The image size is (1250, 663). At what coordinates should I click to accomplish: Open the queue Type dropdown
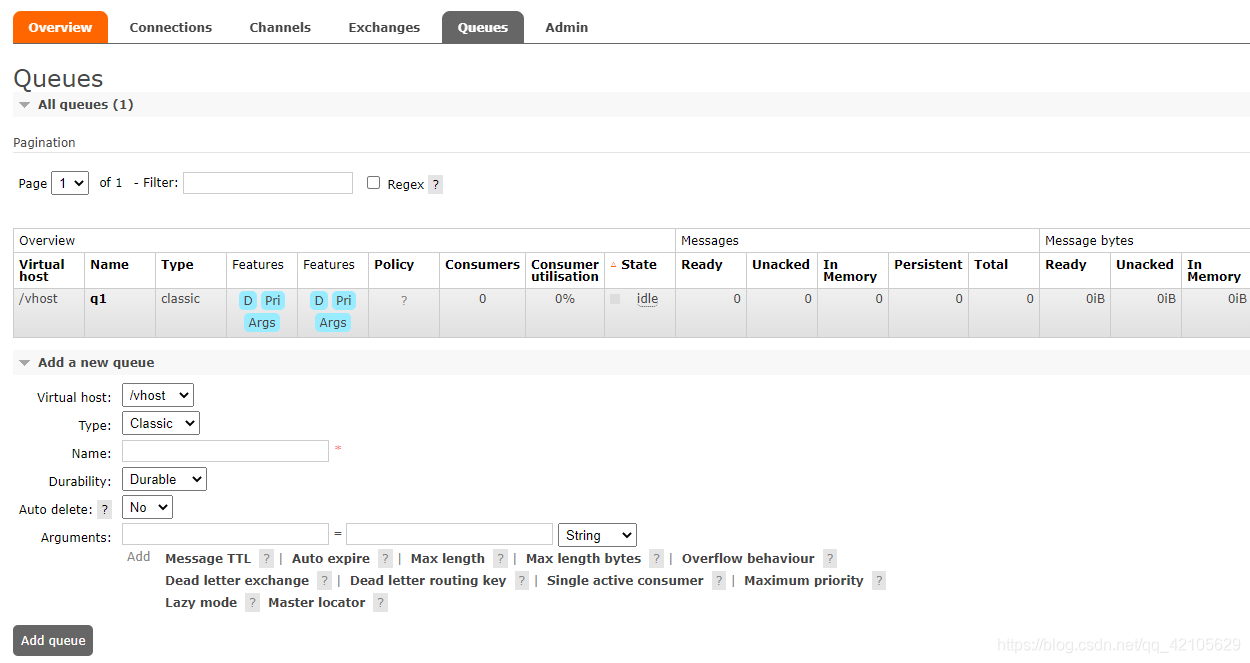pos(161,424)
